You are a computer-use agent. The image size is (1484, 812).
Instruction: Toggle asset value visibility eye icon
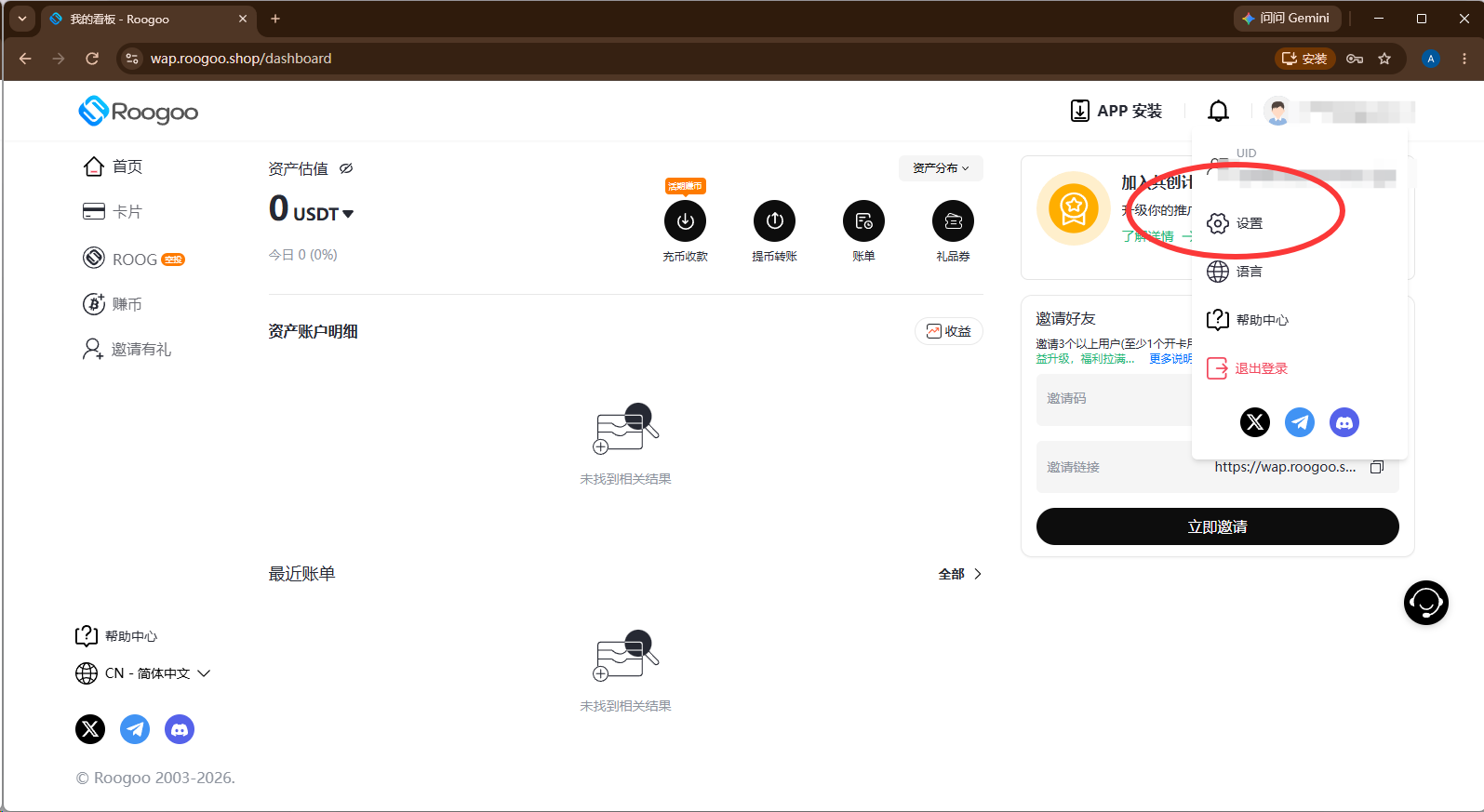(346, 168)
